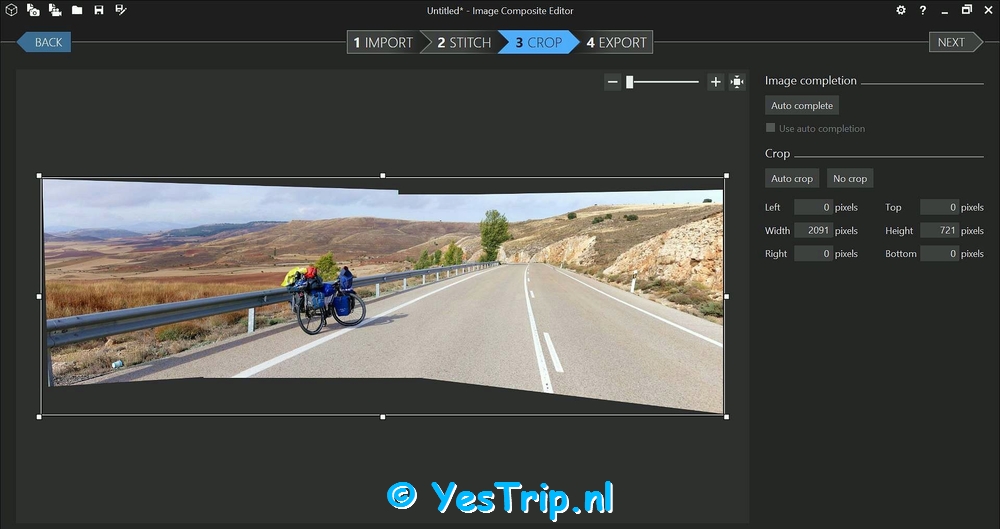Zoom out with the minus button
The height and width of the screenshot is (529, 1000).
tap(613, 82)
